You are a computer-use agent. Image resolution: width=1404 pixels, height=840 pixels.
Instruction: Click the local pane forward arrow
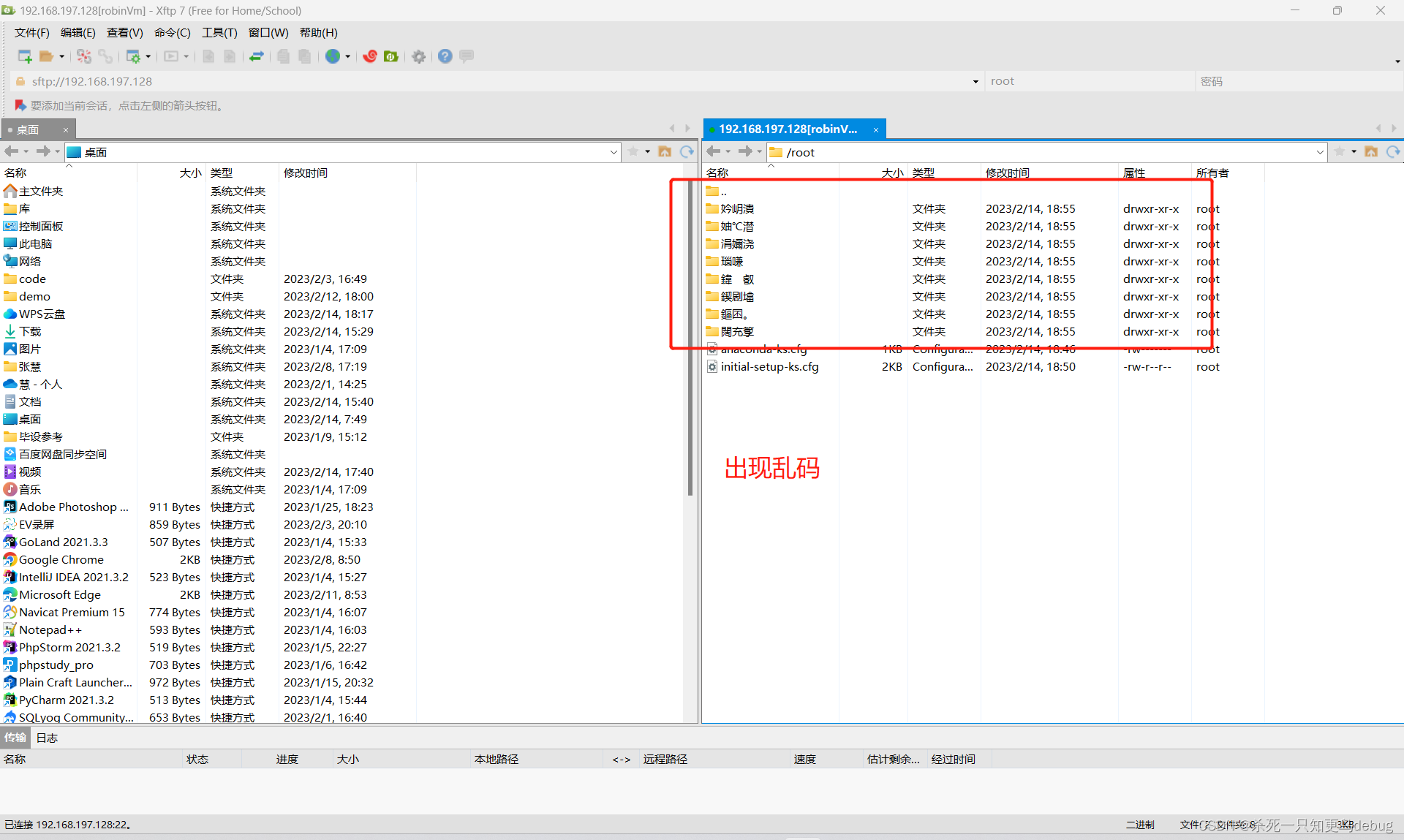(43, 151)
